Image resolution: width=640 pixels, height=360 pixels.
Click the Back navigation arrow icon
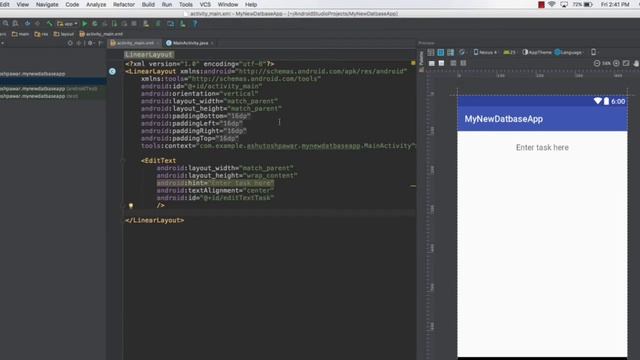27,24
